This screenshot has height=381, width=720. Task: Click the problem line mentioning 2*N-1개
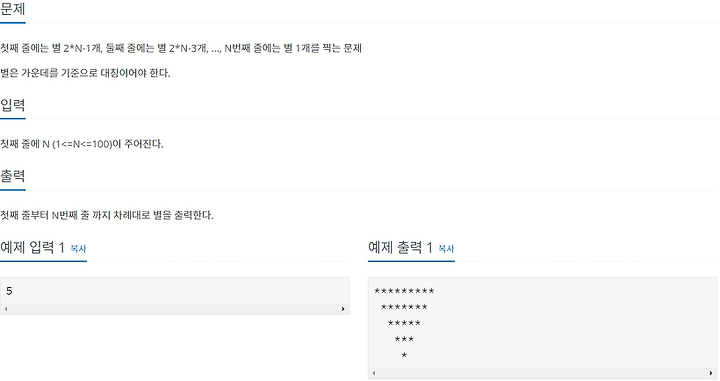pyautogui.click(x=181, y=48)
